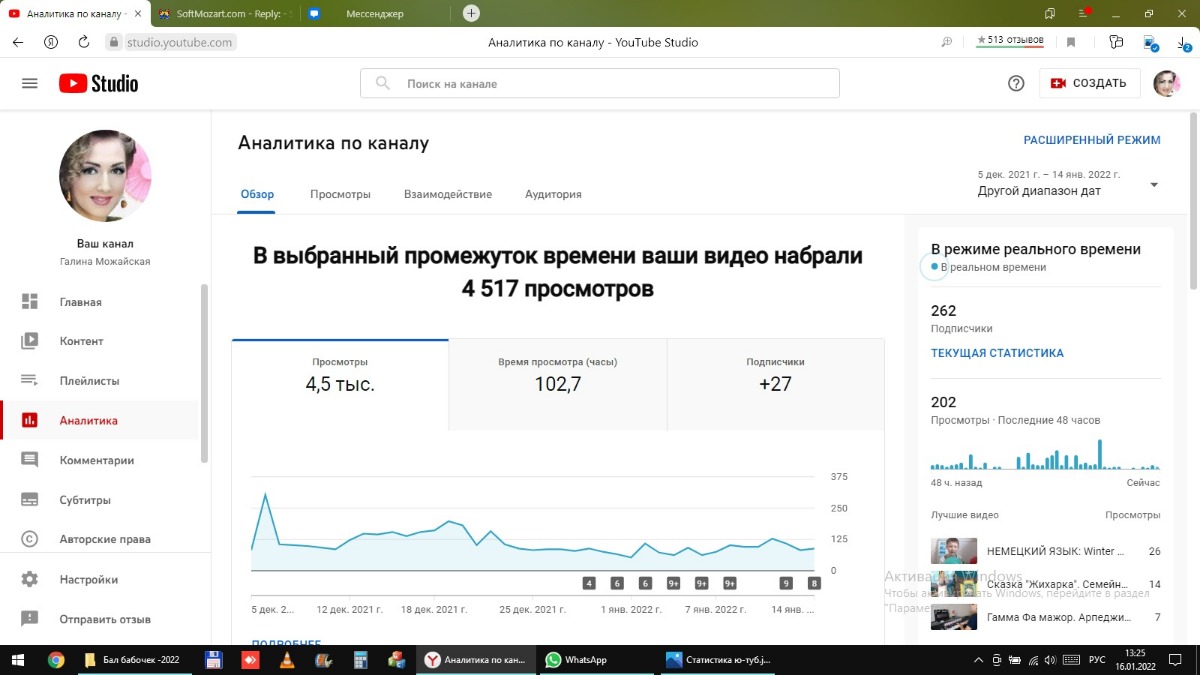
Task: Click the Авторские права copyright icon
Action: tap(29, 539)
